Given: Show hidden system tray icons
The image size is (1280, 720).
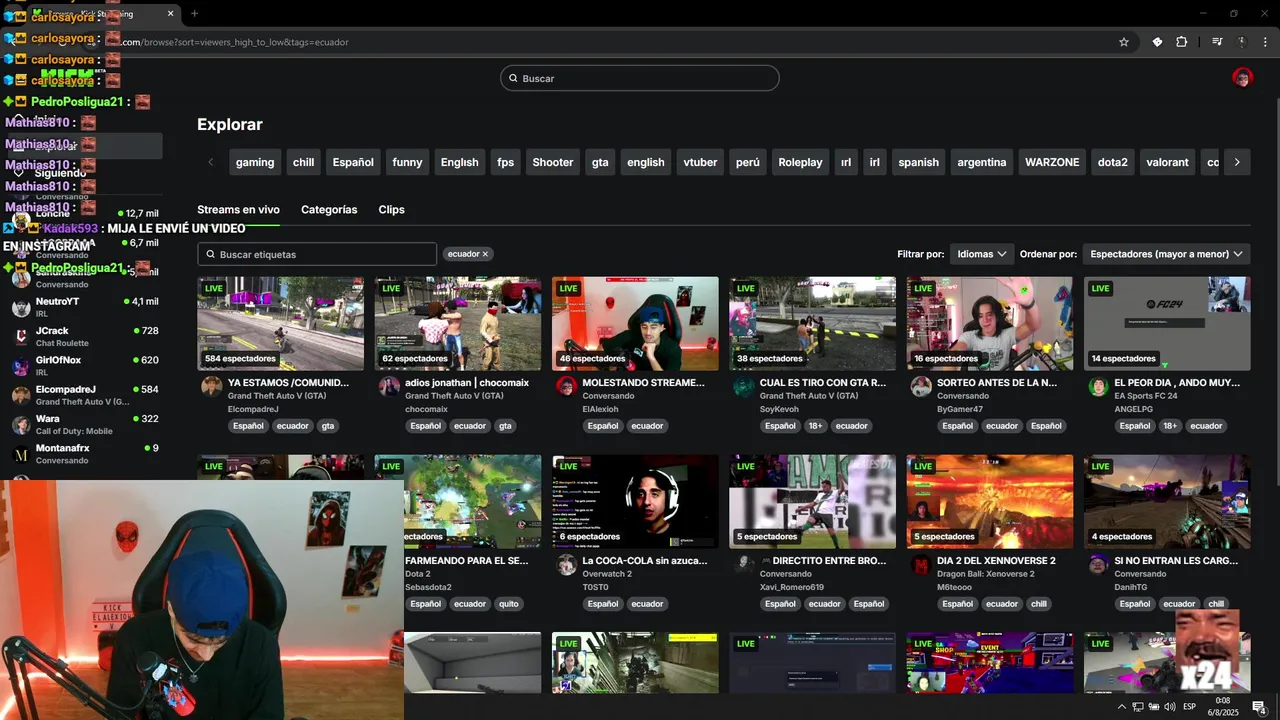Looking at the screenshot, I should [x=1121, y=707].
